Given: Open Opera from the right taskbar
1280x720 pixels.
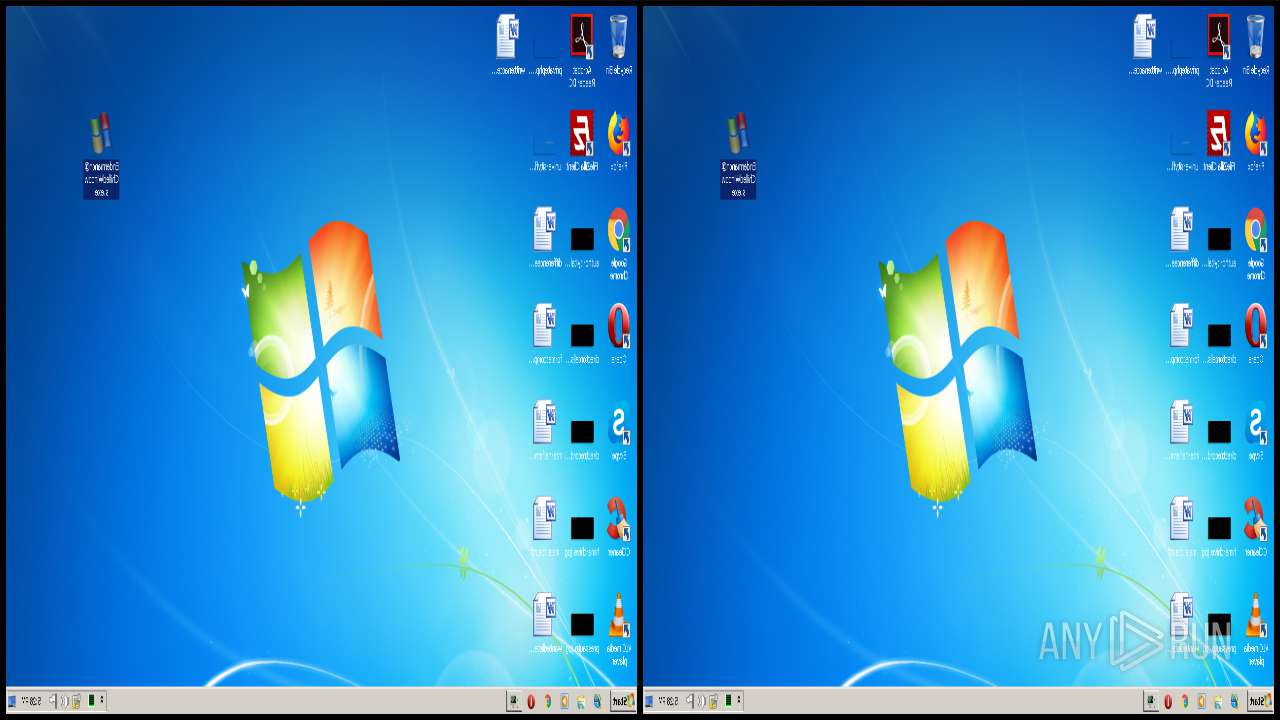Looking at the screenshot, I should coord(1168,702).
